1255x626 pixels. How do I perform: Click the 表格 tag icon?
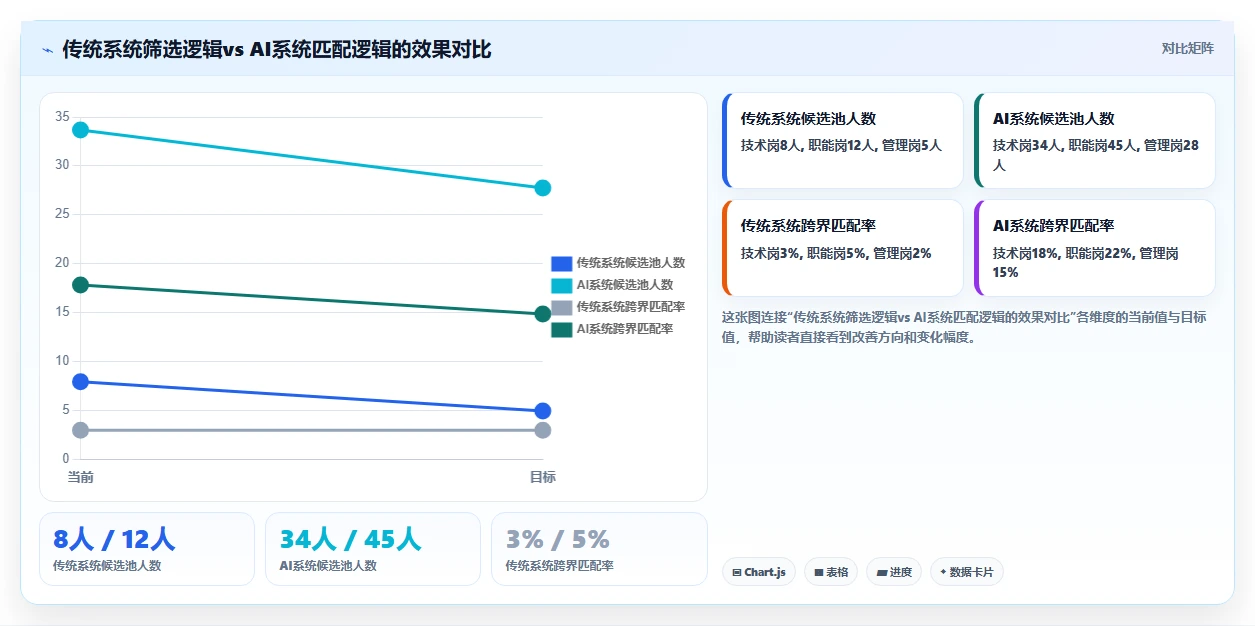coord(819,573)
